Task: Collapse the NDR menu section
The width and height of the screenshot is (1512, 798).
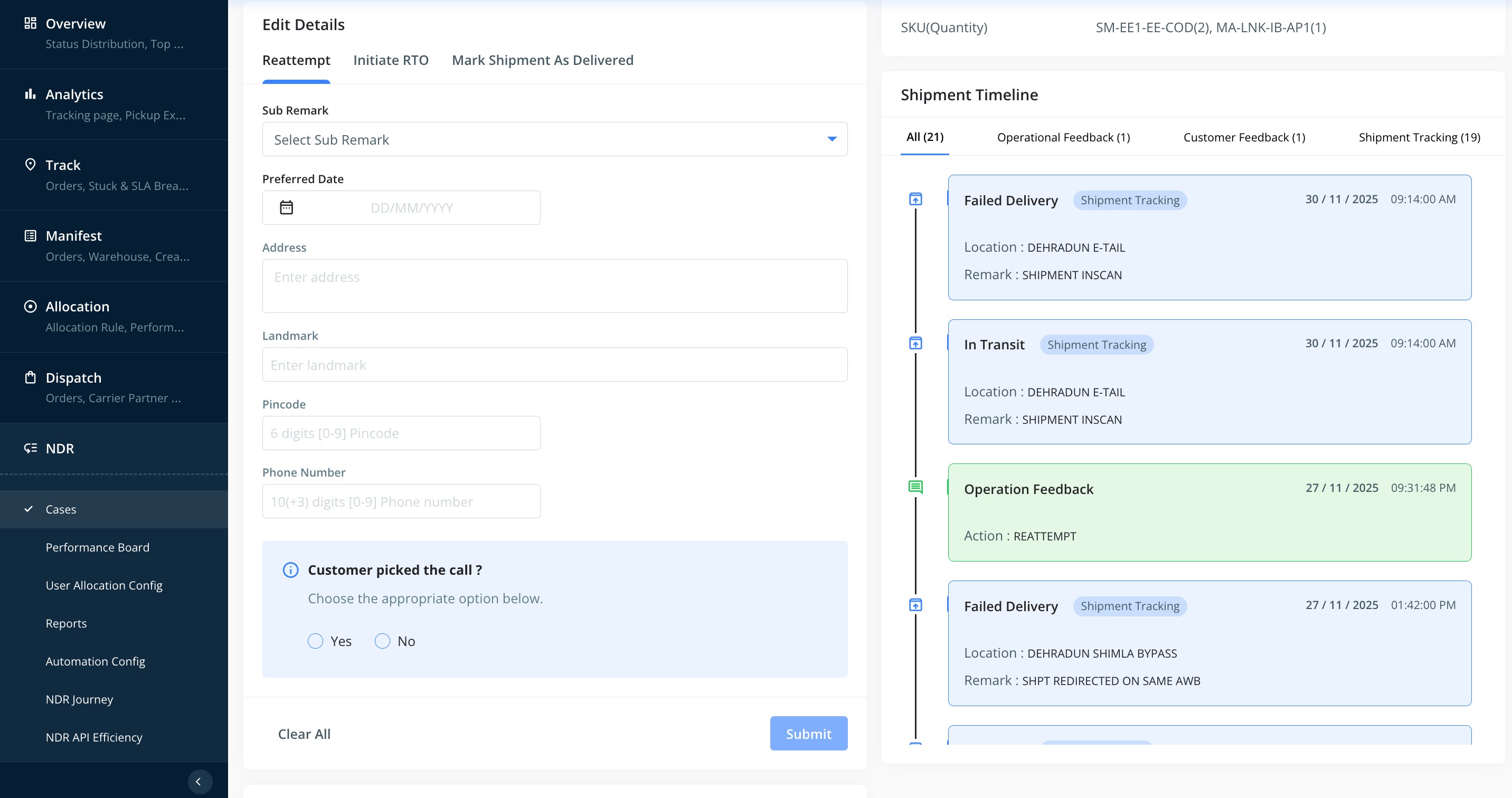Action: (60, 448)
